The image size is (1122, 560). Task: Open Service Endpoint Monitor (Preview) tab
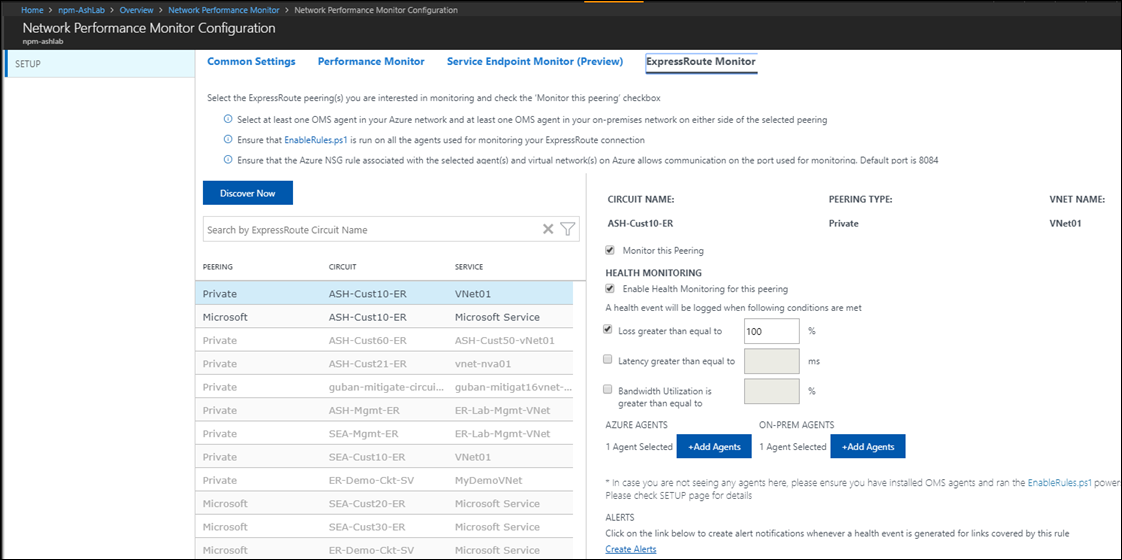coord(534,62)
